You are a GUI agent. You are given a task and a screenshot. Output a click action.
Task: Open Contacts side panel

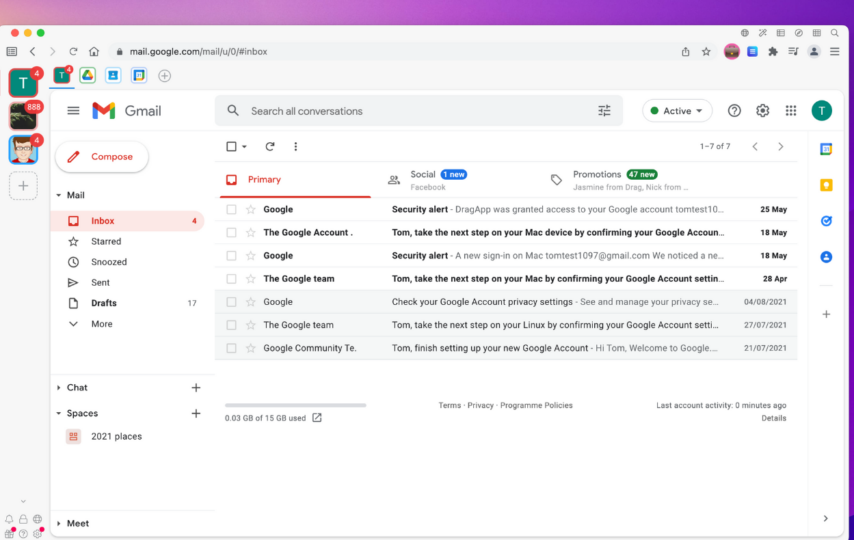click(x=826, y=257)
